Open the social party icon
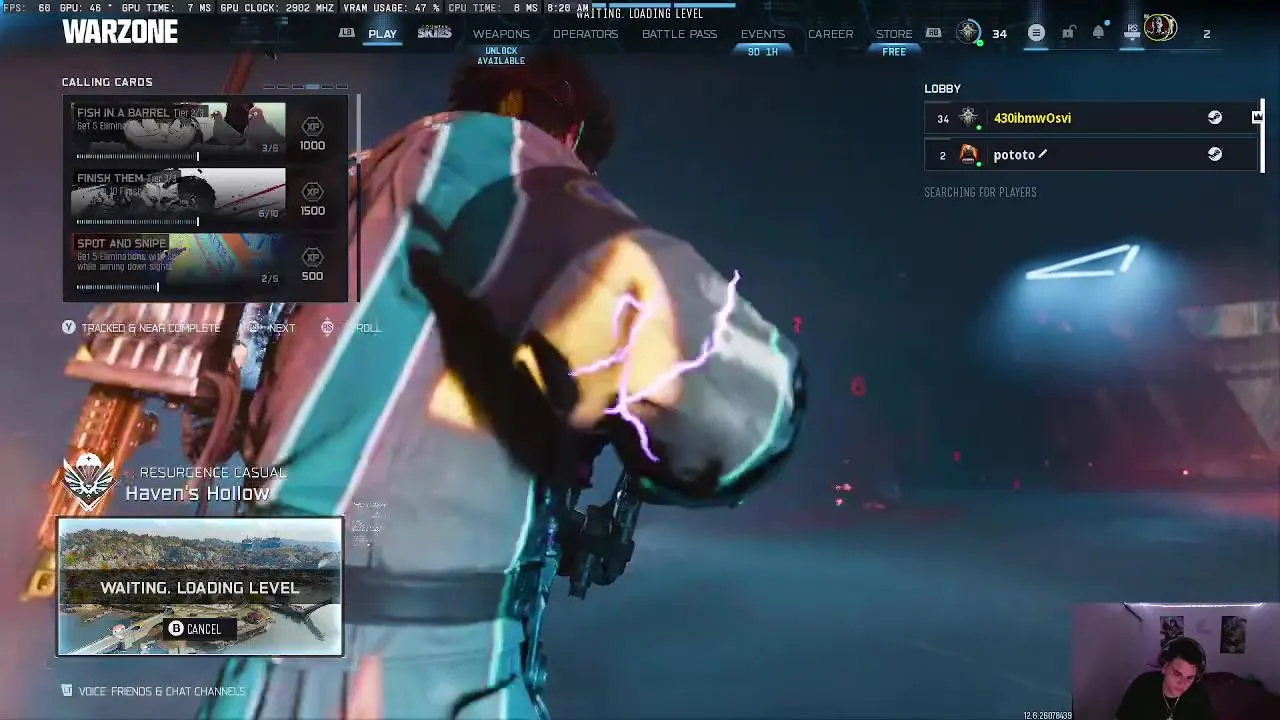The height and width of the screenshot is (720, 1280). 1131,33
